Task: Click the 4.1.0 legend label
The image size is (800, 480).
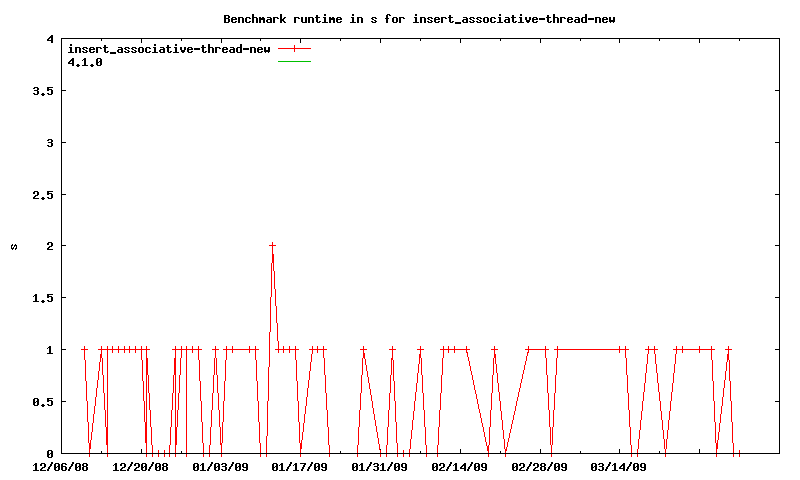Action: [85, 62]
